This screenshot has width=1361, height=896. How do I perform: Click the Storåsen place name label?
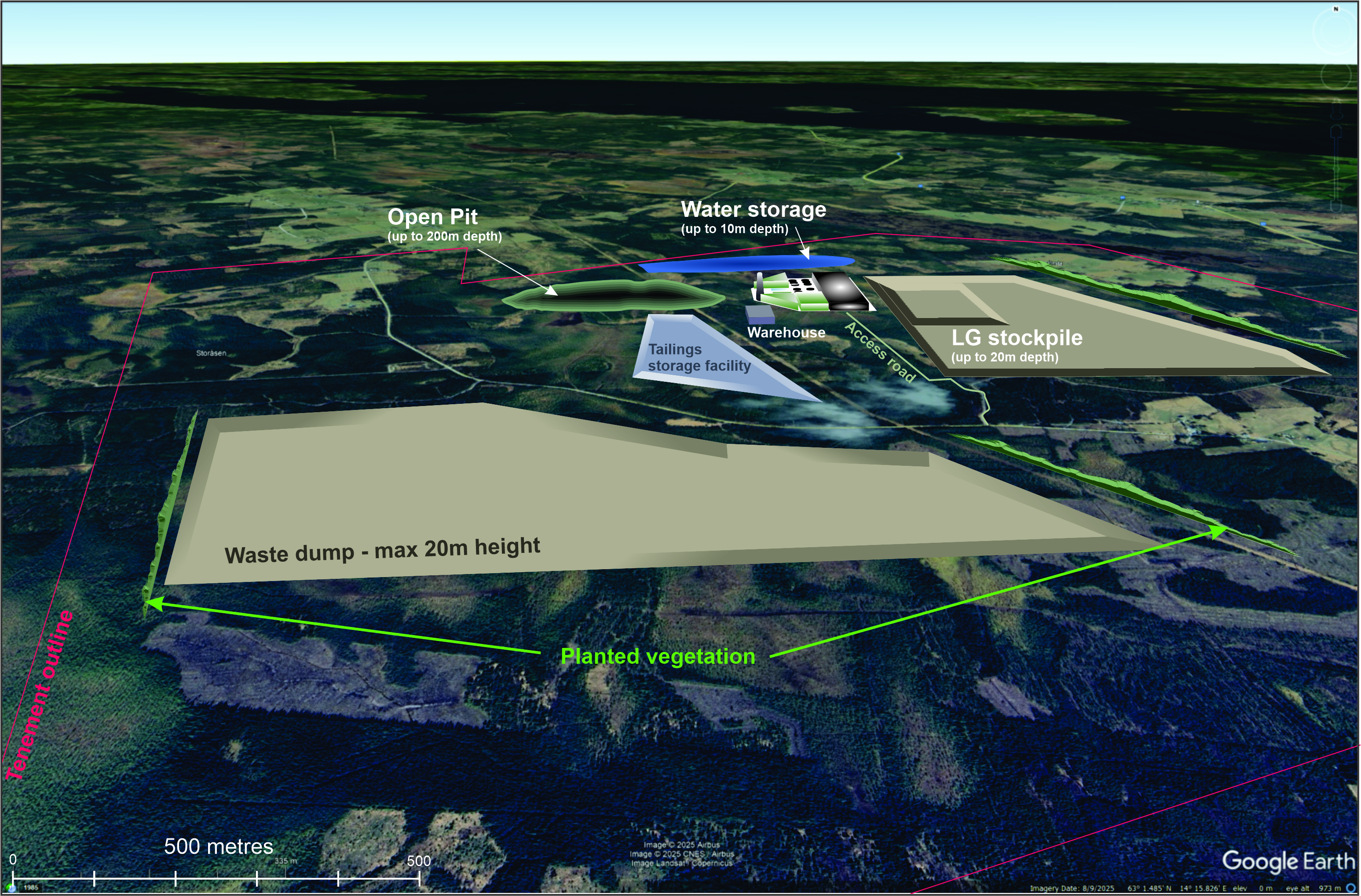pos(211,353)
